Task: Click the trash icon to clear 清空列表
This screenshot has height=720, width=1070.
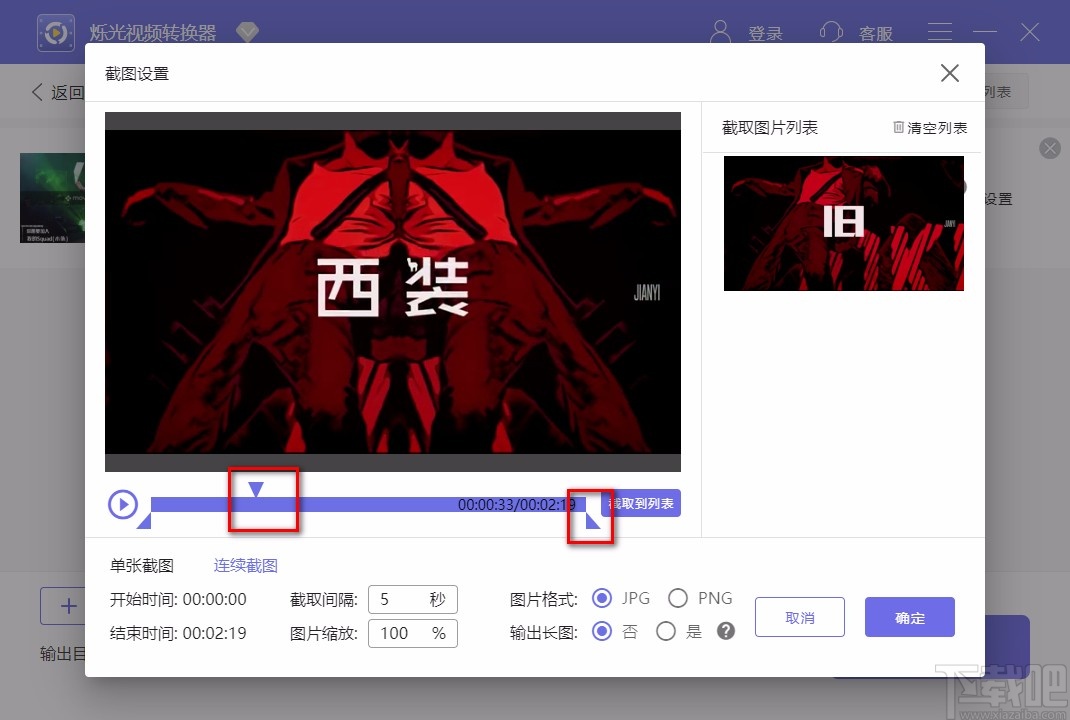Action: pyautogui.click(x=898, y=127)
